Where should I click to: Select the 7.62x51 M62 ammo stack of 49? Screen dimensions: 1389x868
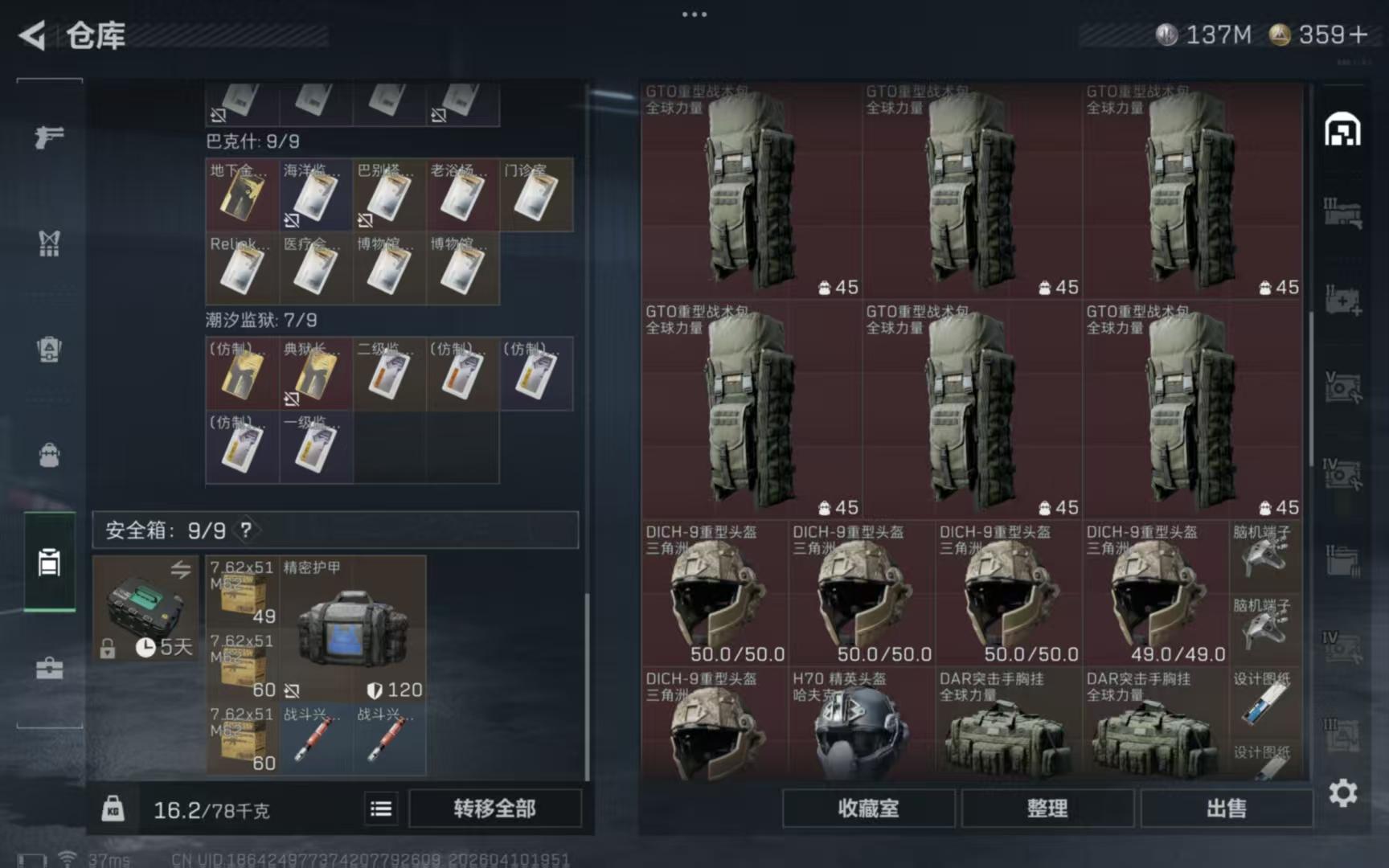tap(242, 592)
